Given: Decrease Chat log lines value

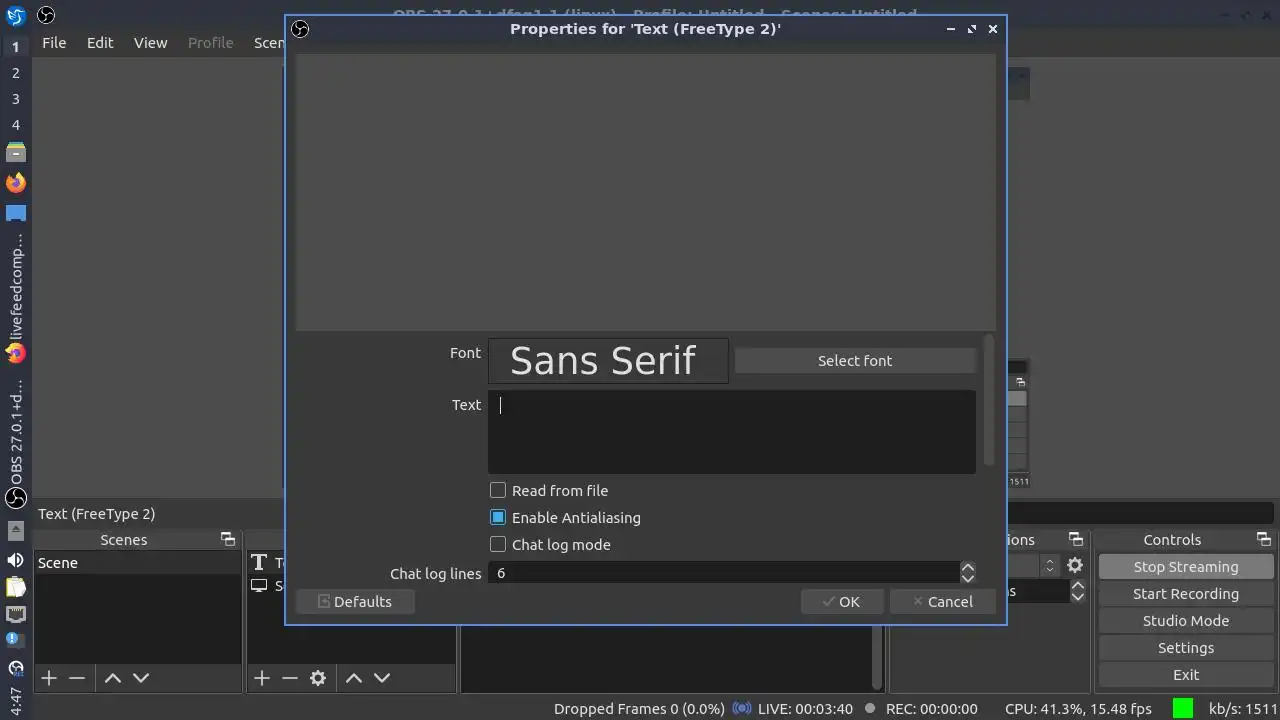Looking at the screenshot, I should (x=968, y=578).
